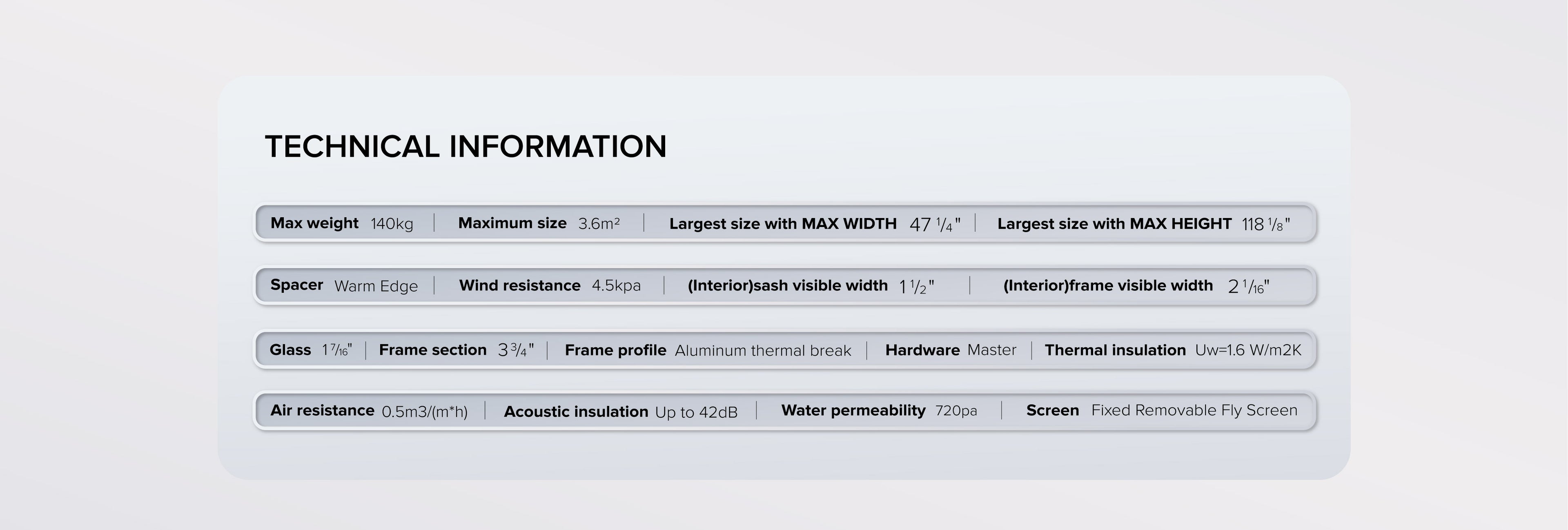Click the Air resistance spec
This screenshot has height=530, width=1568.
368,411
